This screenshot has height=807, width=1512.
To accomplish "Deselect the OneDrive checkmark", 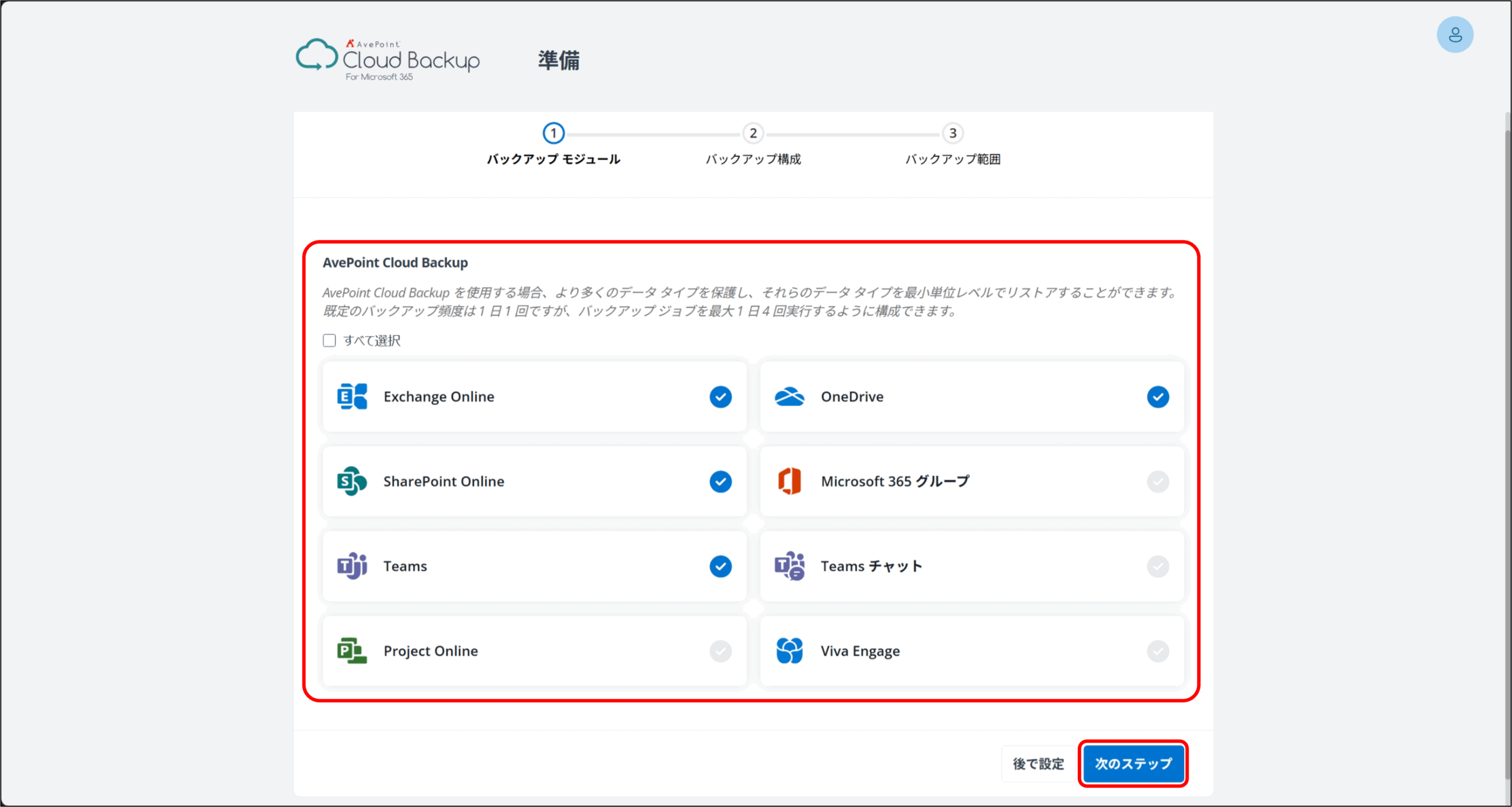I will pyautogui.click(x=1158, y=397).
